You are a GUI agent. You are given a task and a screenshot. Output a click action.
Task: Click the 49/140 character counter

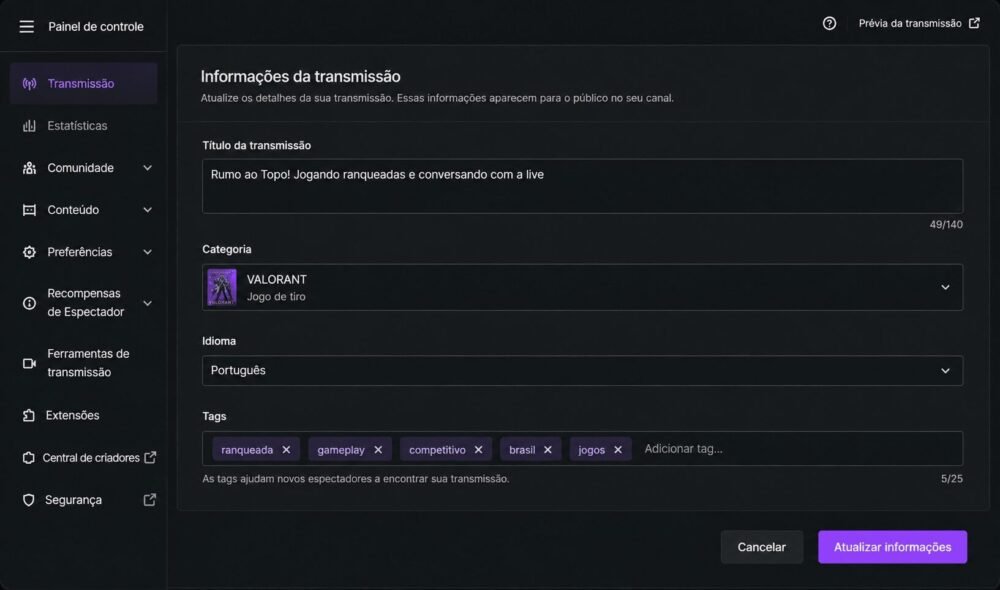(946, 225)
